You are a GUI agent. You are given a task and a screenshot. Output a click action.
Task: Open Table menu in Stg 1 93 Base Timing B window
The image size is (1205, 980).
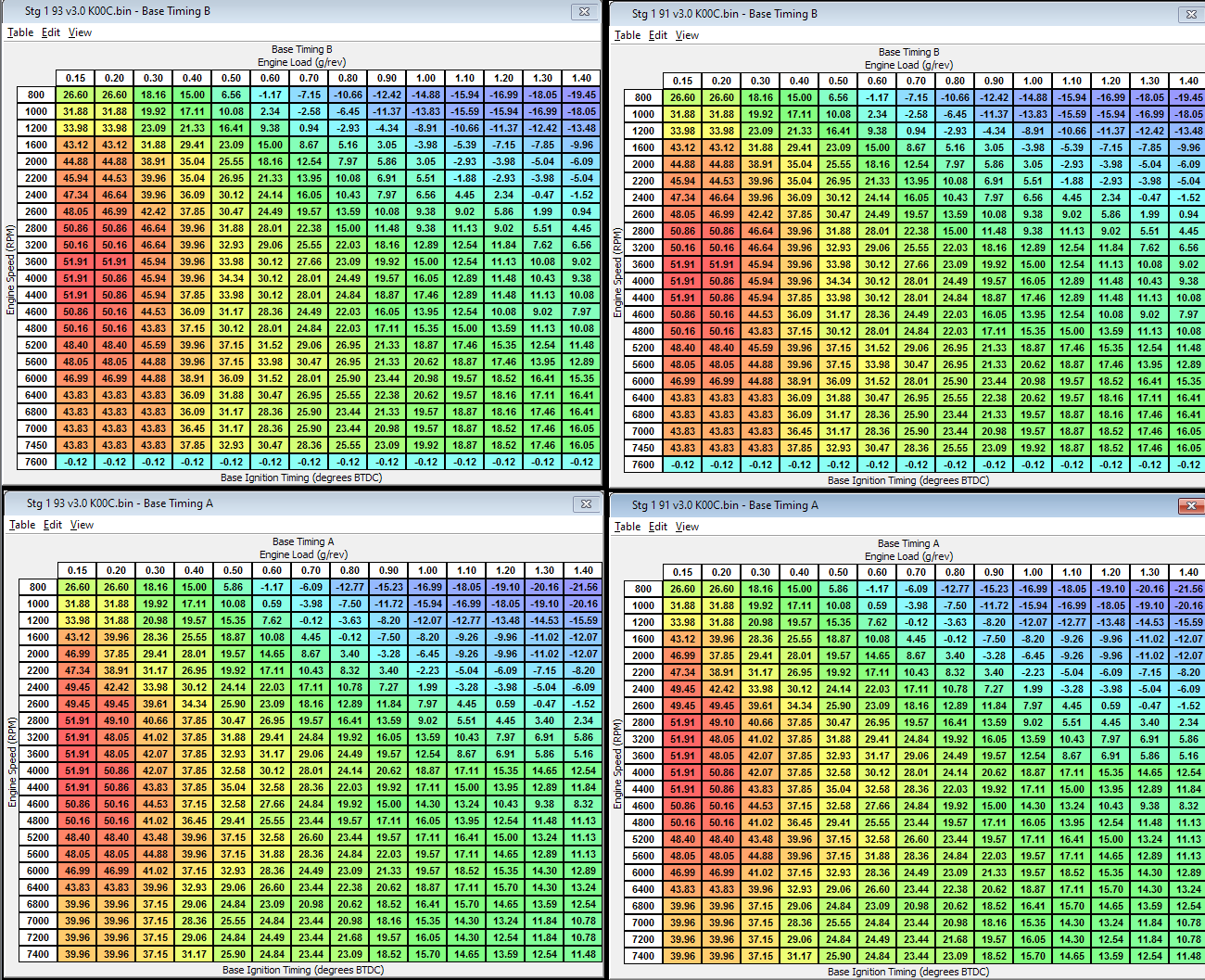[20, 32]
